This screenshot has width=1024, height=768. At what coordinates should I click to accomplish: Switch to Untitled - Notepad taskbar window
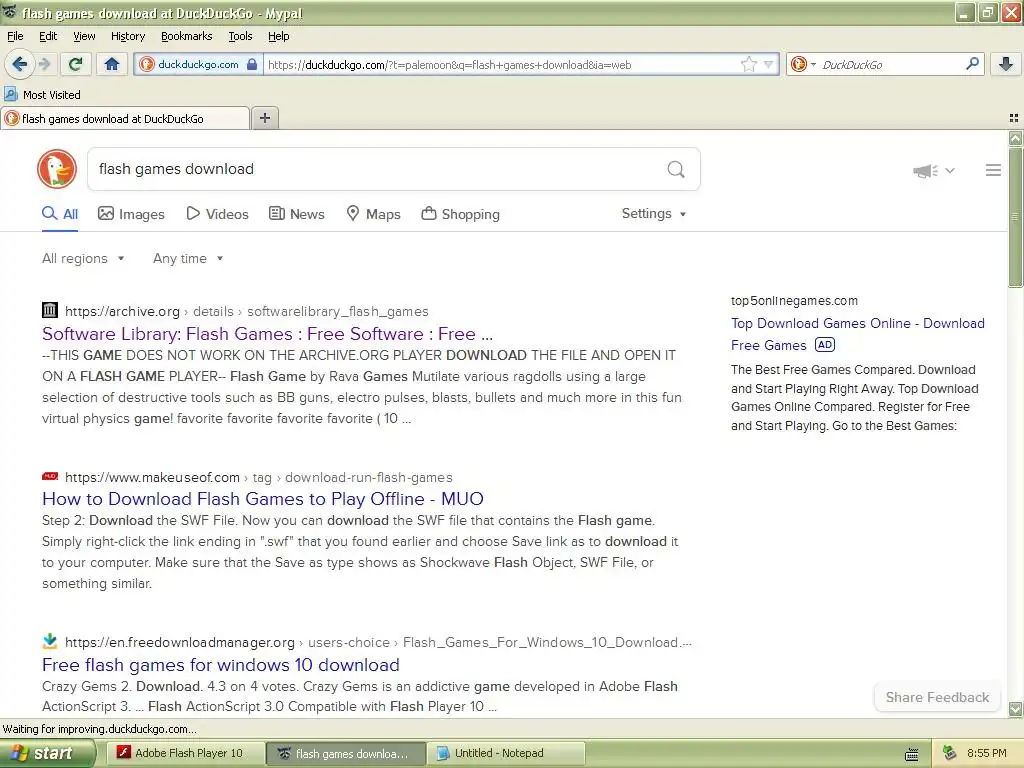coord(505,753)
